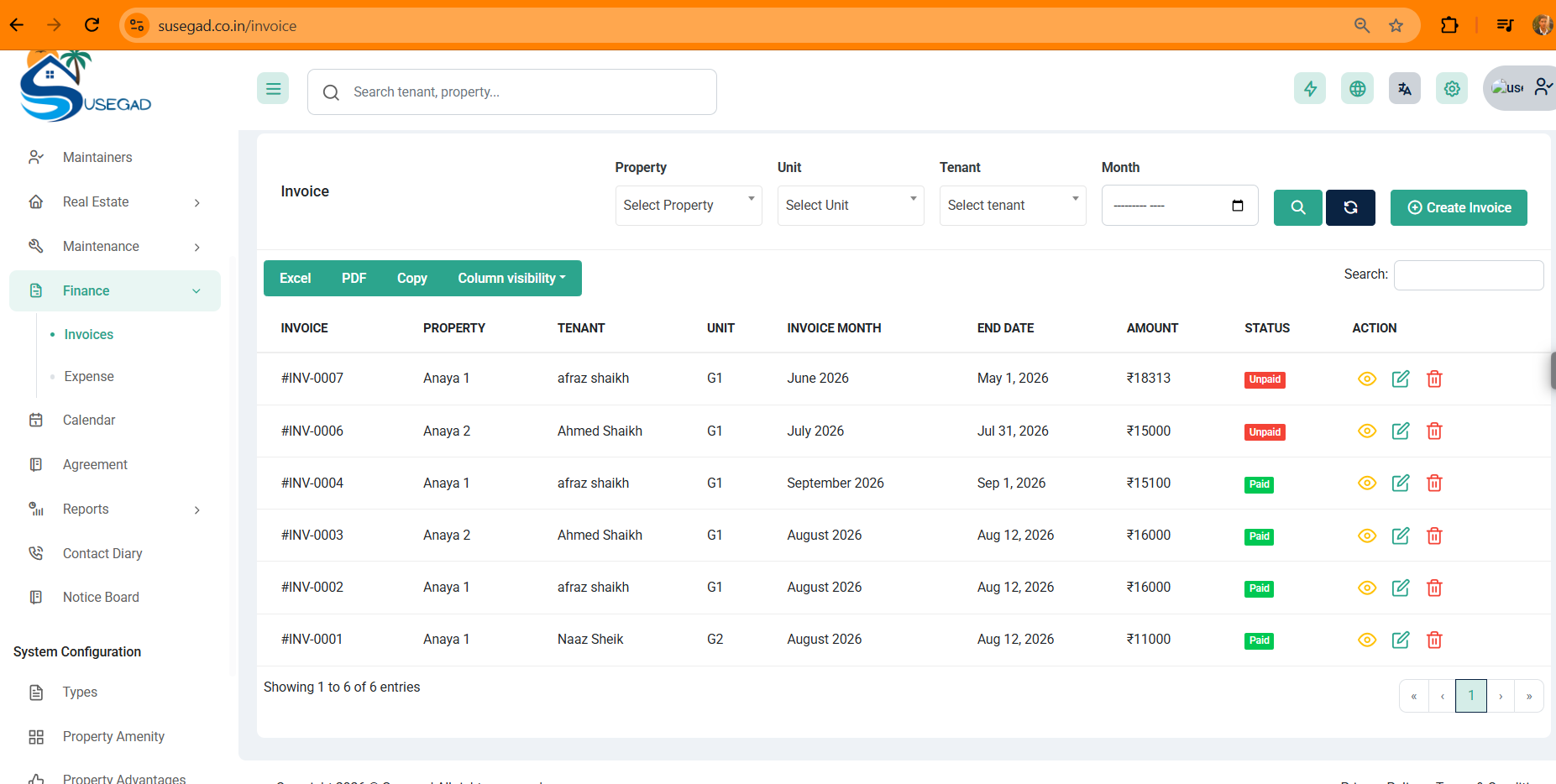Open the Select Unit dropdown
Screen dimensions: 1556x784
click(x=851, y=206)
